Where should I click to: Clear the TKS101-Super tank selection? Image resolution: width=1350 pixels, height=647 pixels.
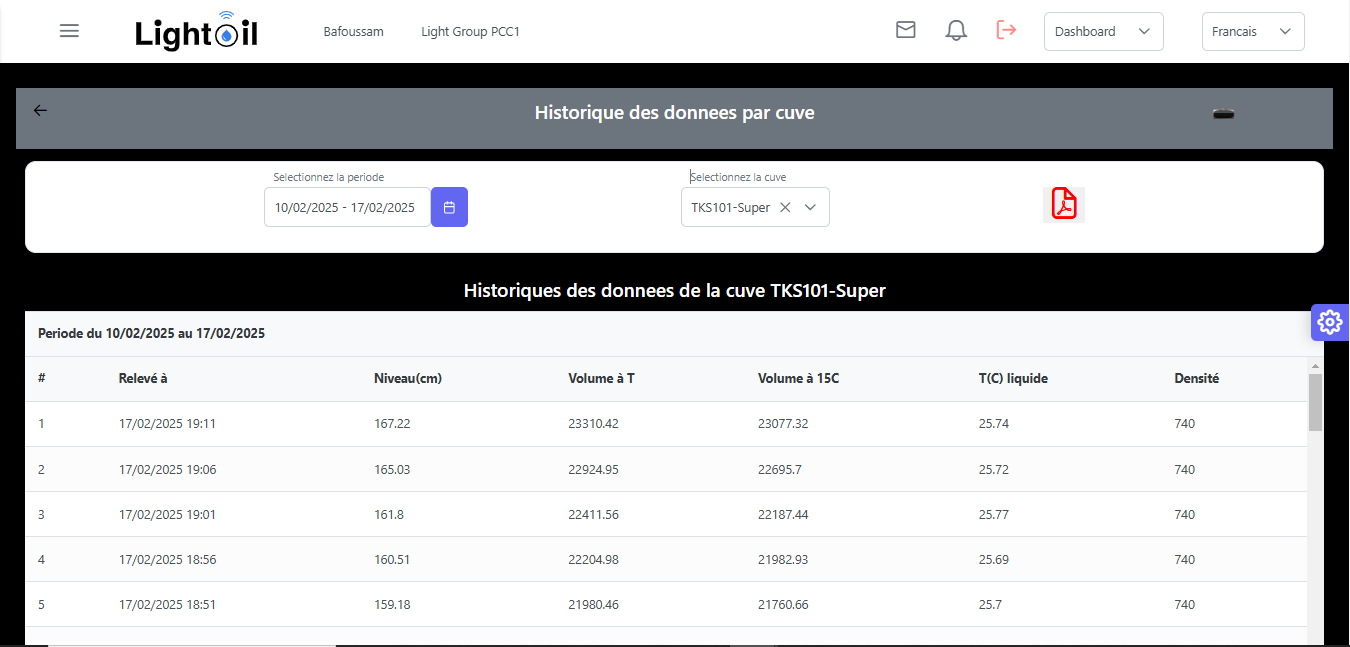(x=785, y=207)
